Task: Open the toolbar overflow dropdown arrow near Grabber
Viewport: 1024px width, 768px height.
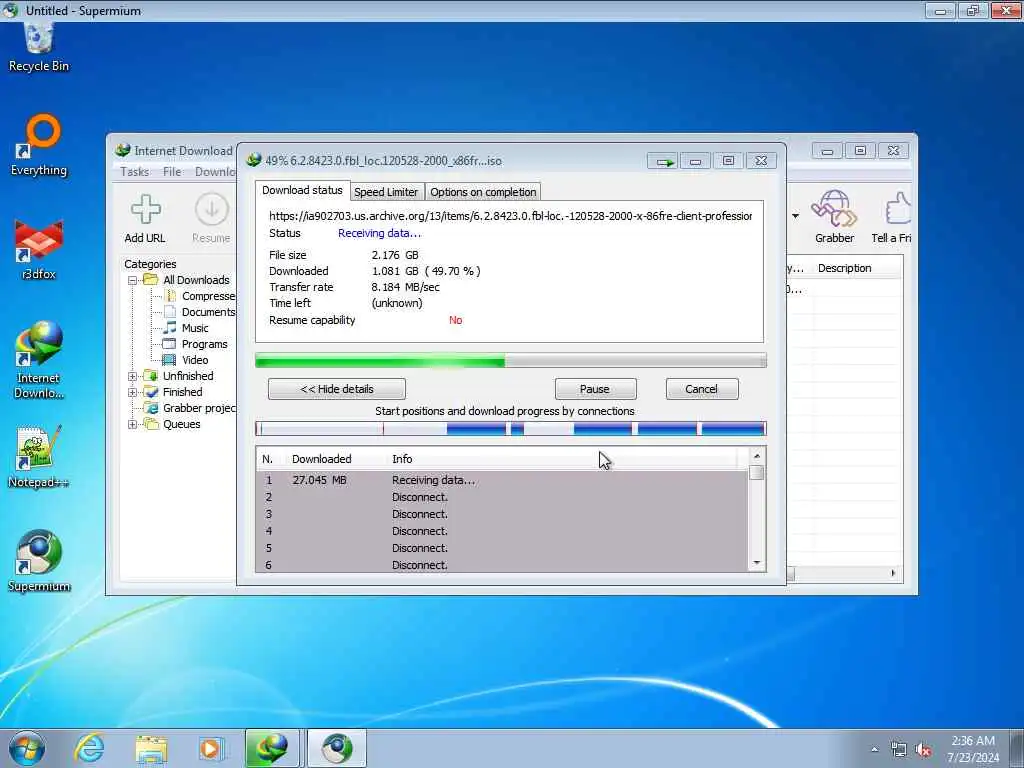Action: pyautogui.click(x=795, y=216)
